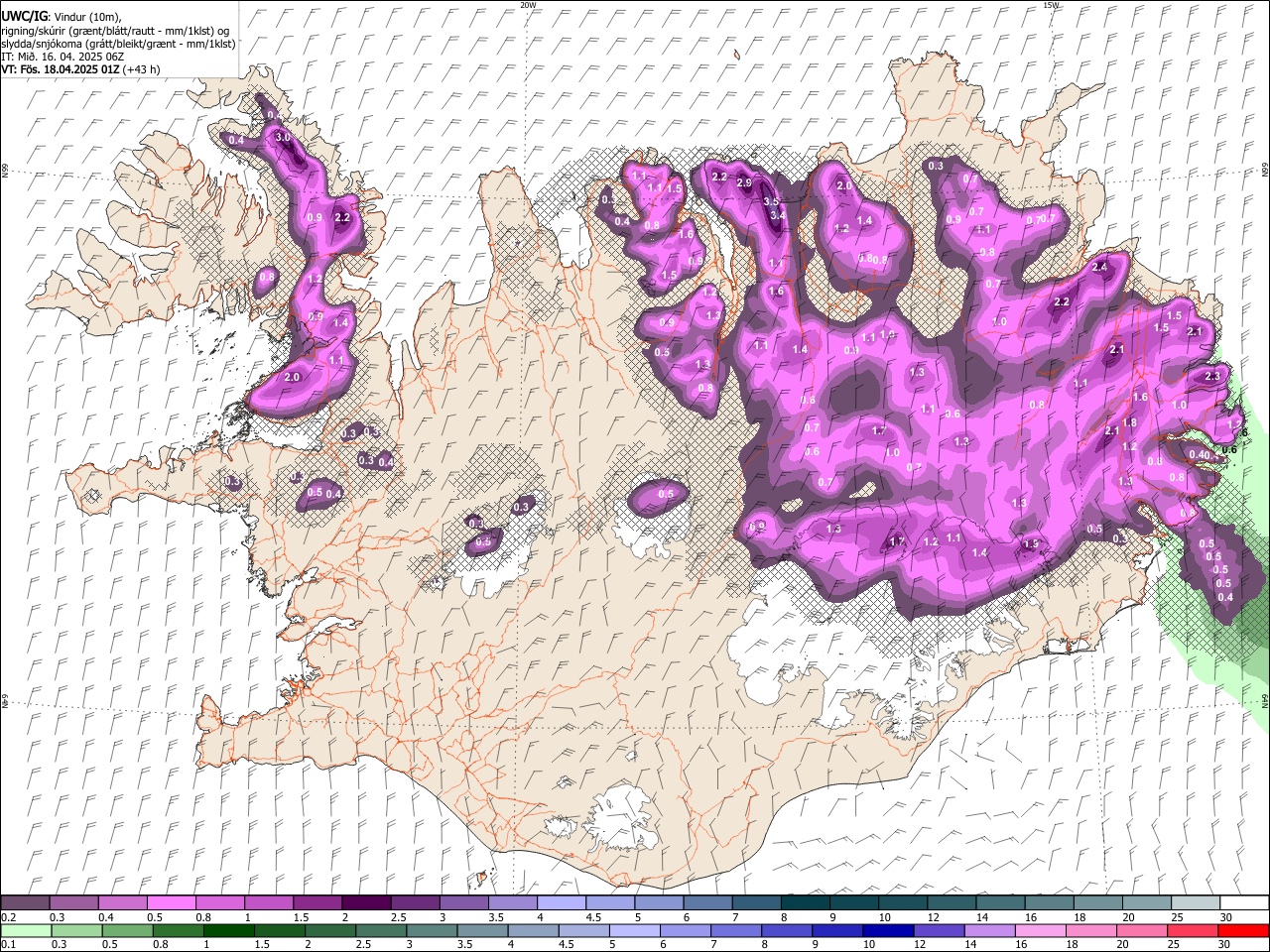Viewport: 1270px width, 952px height.
Task: Click the 15W longitude label
Action: (1052, 5)
